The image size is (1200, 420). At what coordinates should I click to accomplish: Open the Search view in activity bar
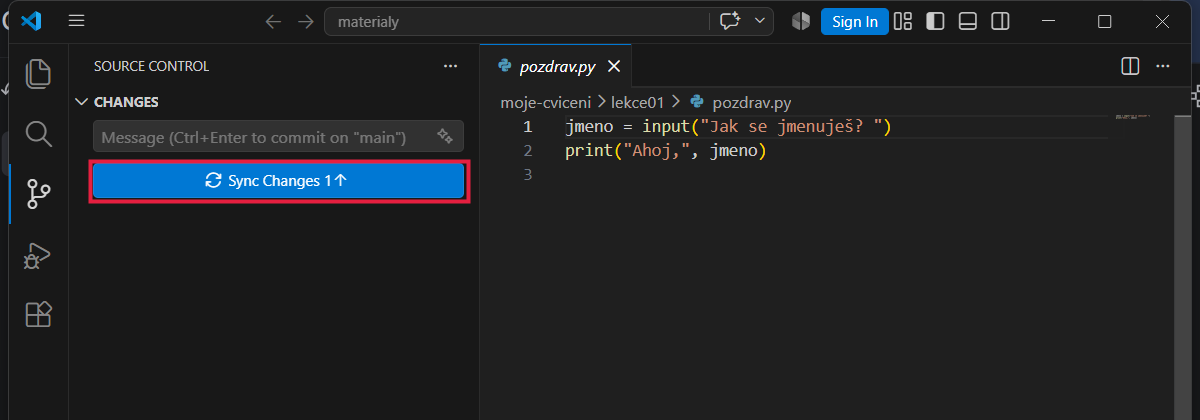(38, 134)
